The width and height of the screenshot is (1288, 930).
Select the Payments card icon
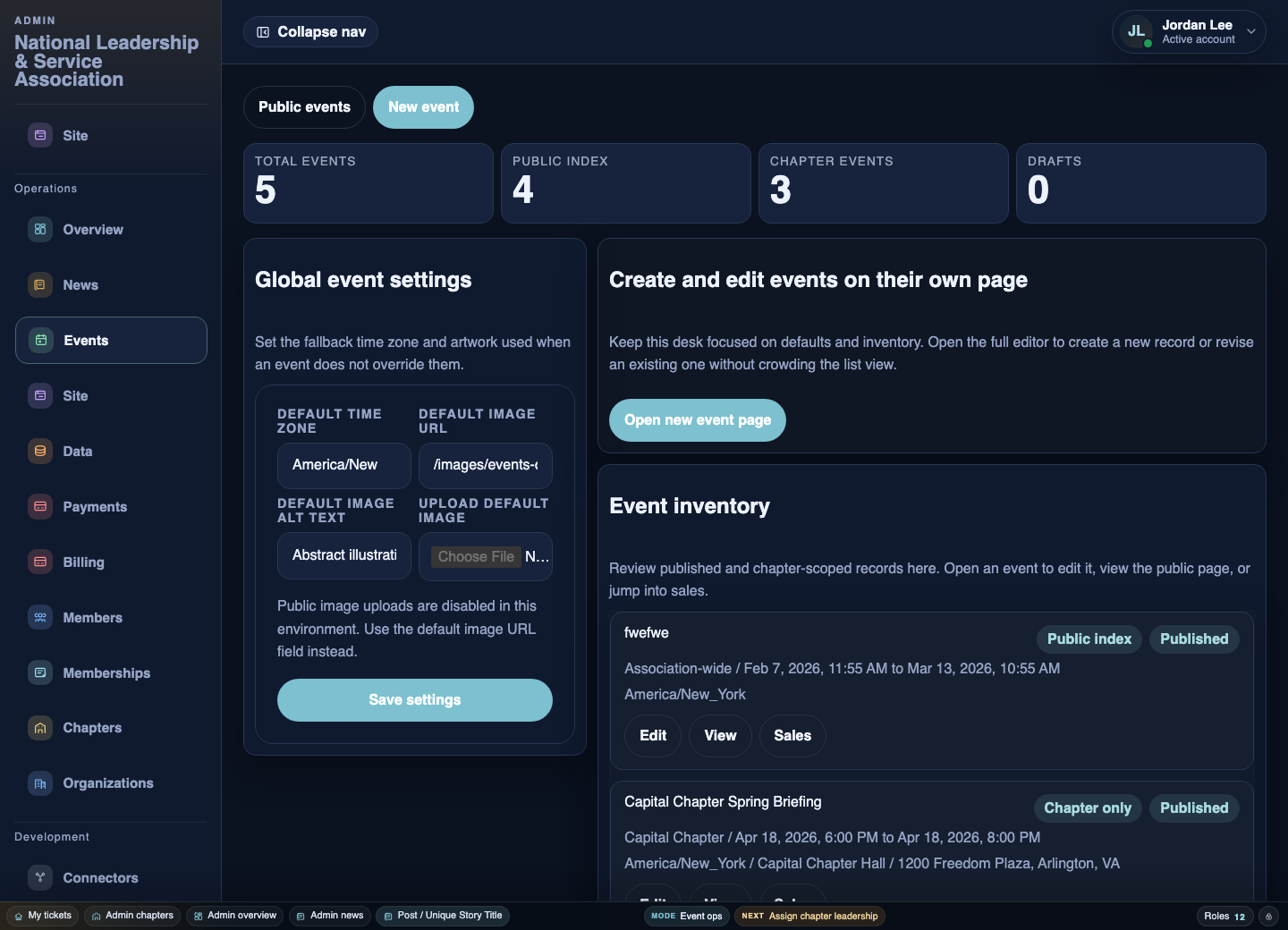point(39,507)
